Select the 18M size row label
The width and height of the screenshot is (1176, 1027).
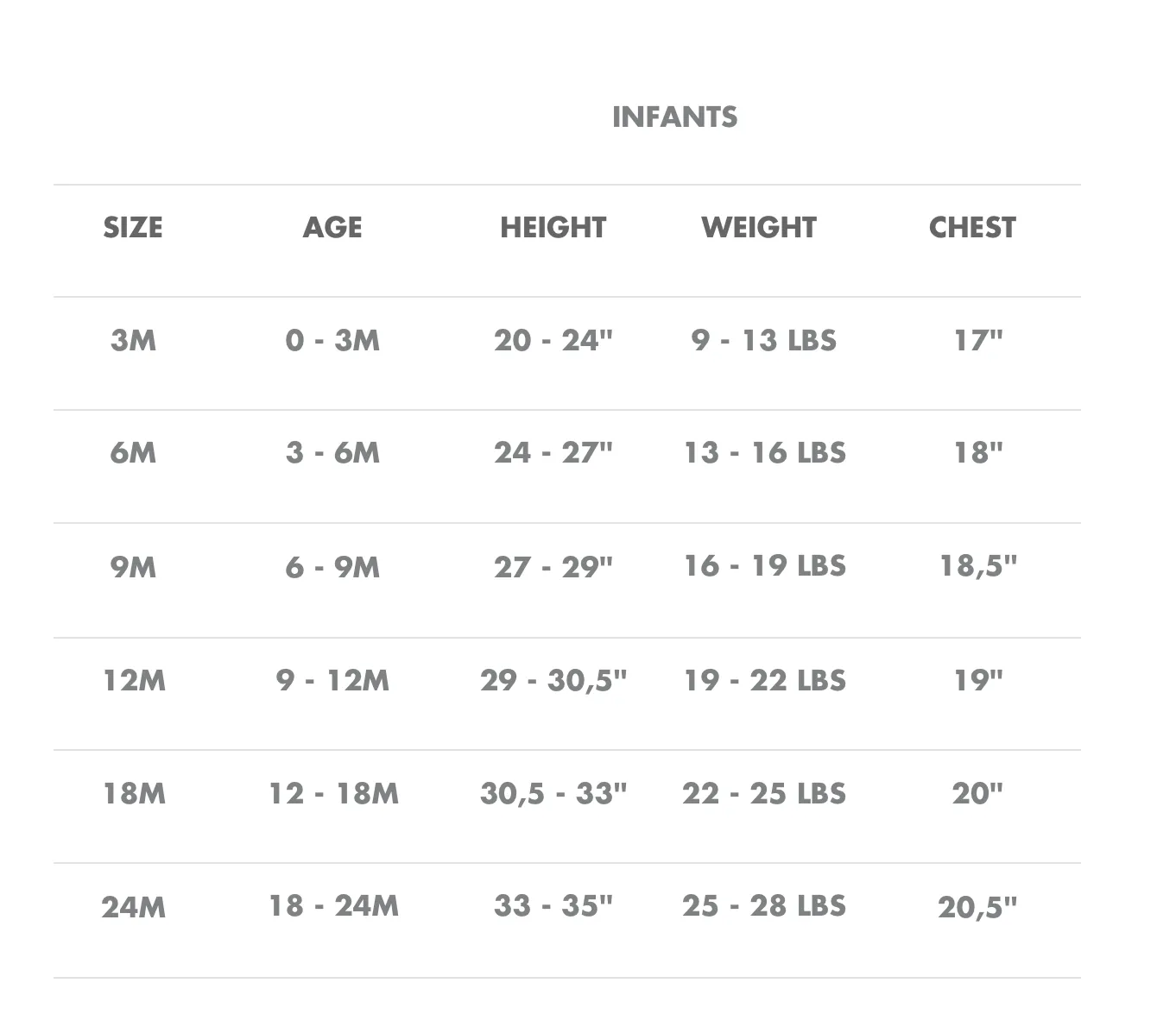point(134,793)
